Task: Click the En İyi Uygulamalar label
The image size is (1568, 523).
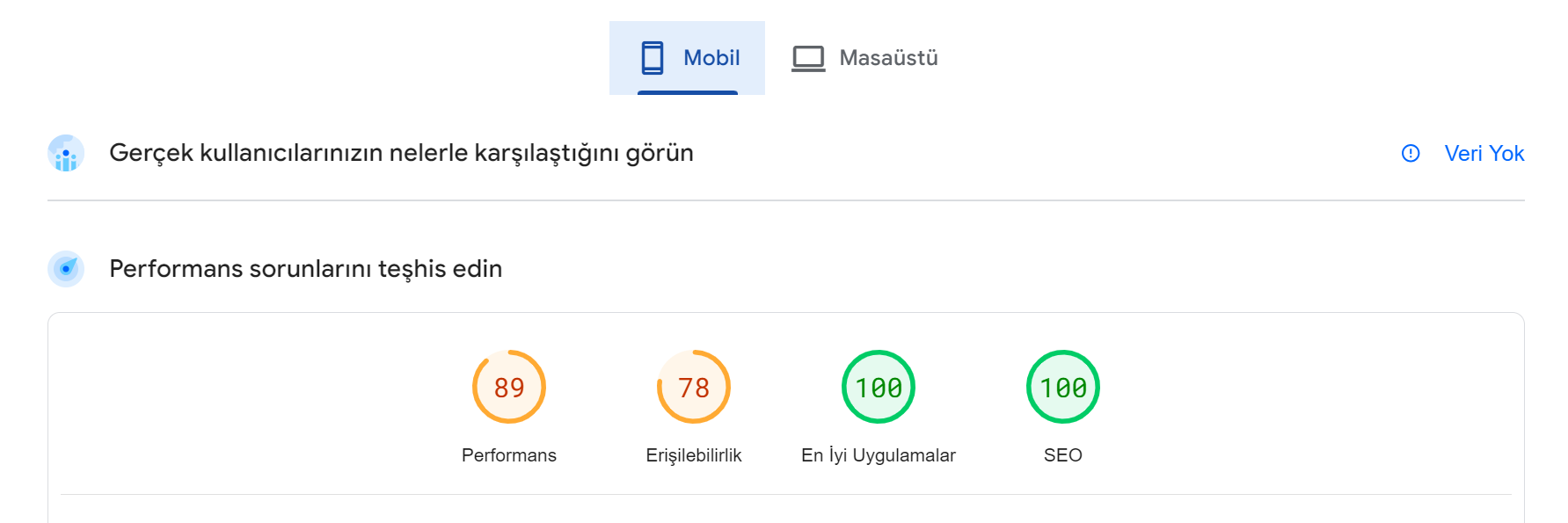Action: (879, 455)
